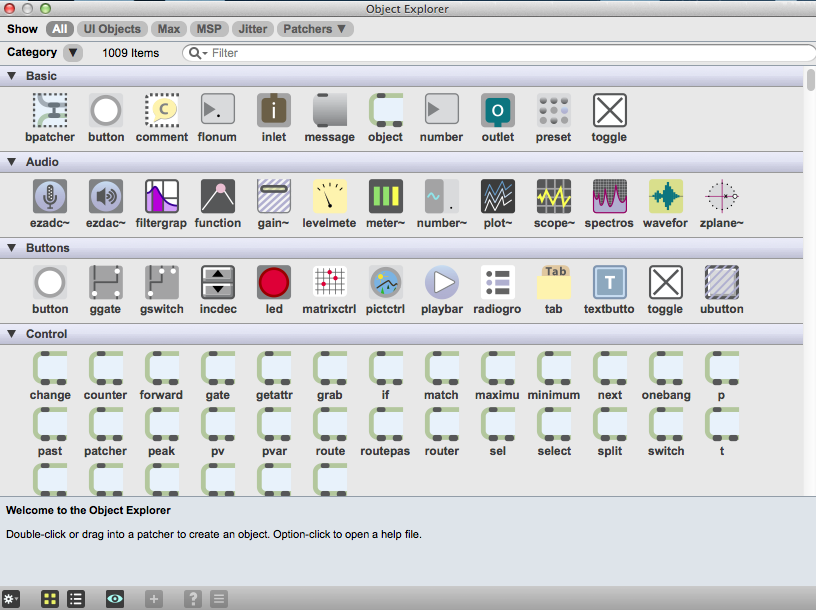Collapse the Audio category
The image size is (816, 610).
(11, 162)
